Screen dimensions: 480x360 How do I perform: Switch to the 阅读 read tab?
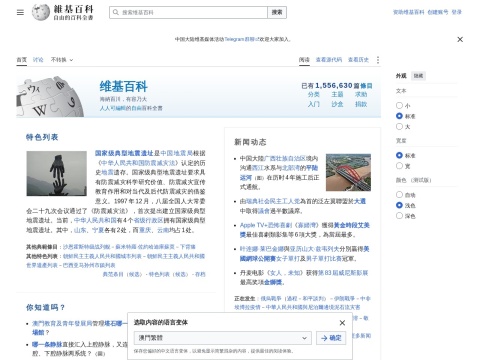tap(304, 60)
